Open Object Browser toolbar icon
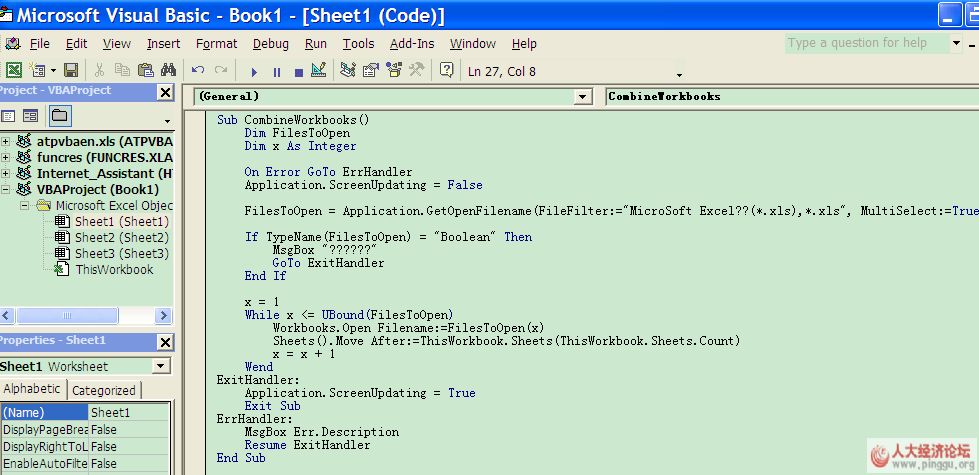This screenshot has width=979, height=475. [x=394, y=70]
